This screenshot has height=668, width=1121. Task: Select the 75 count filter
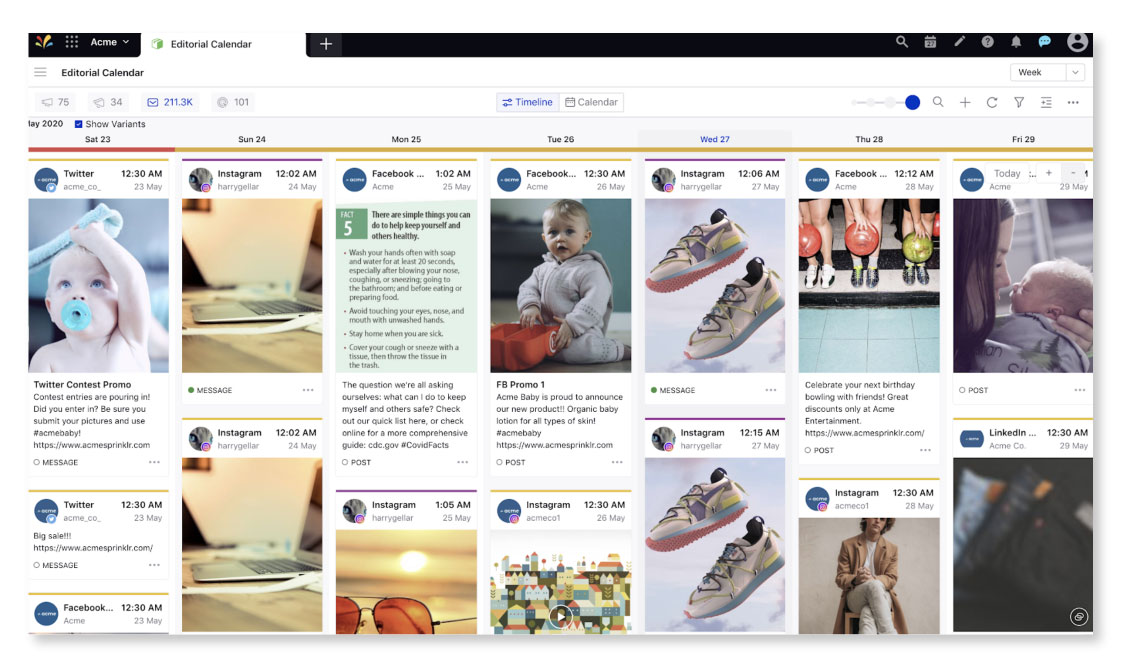[x=56, y=102]
